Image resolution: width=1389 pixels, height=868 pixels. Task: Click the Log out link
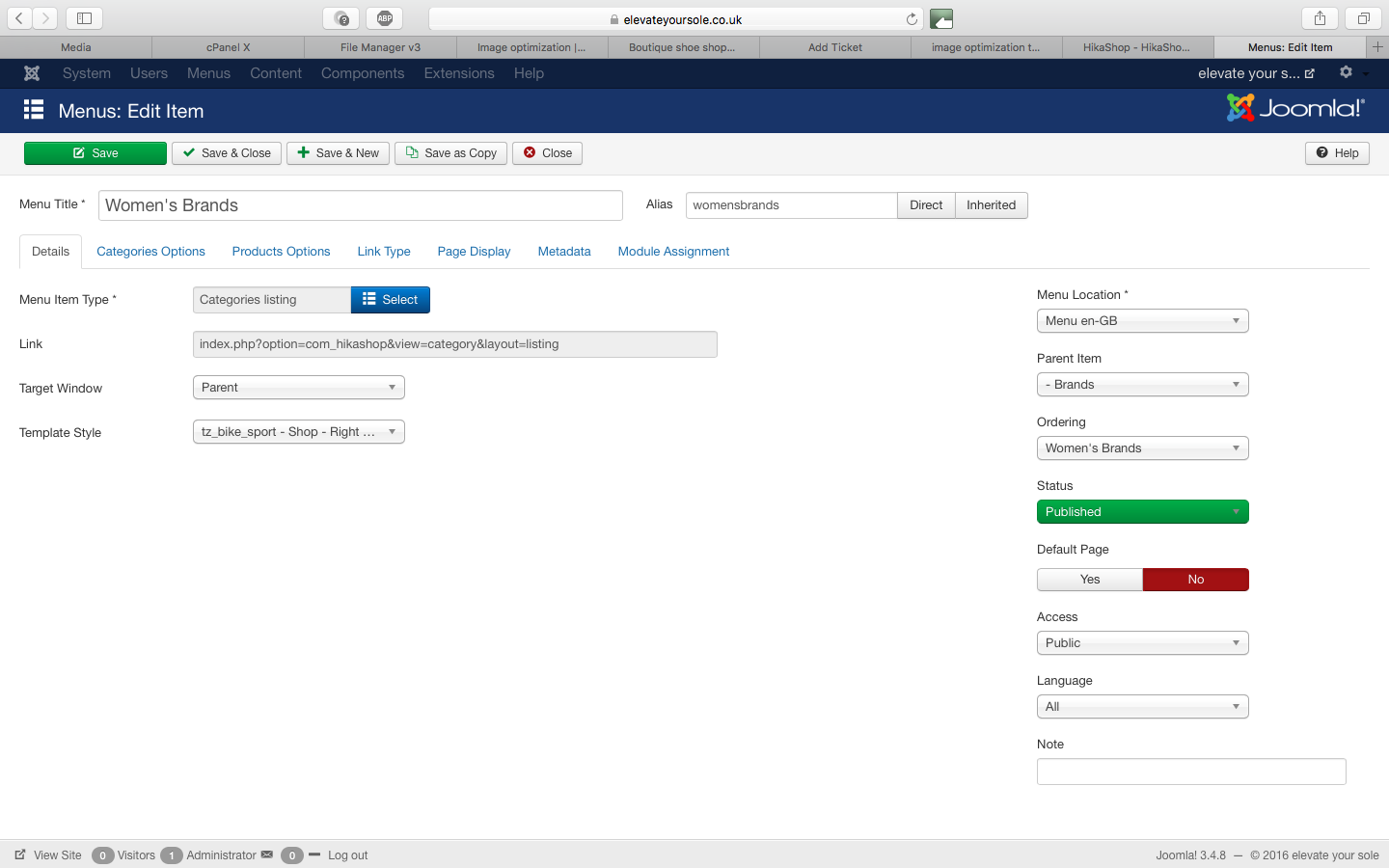(347, 855)
